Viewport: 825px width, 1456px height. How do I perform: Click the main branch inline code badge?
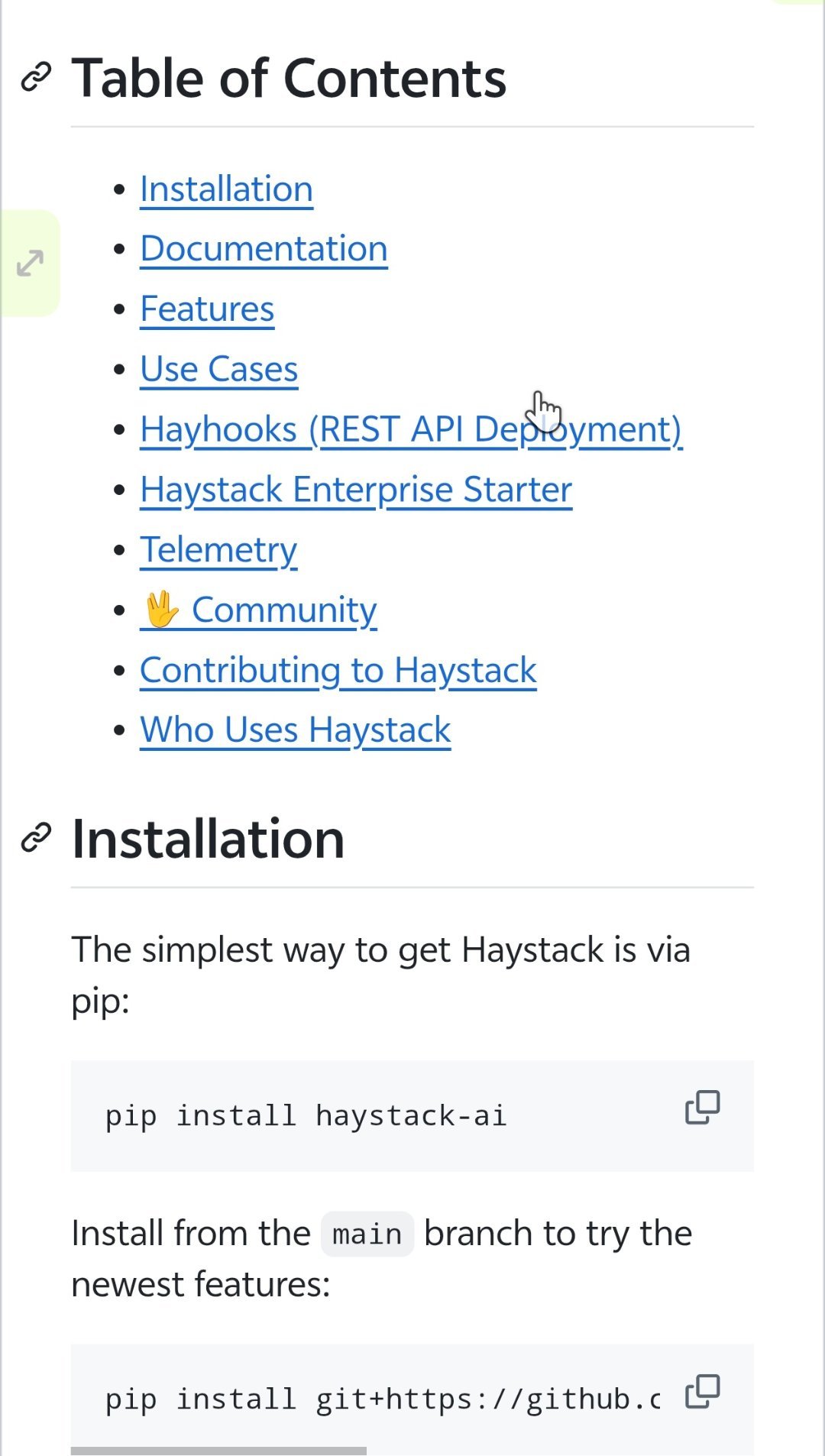pos(366,1233)
